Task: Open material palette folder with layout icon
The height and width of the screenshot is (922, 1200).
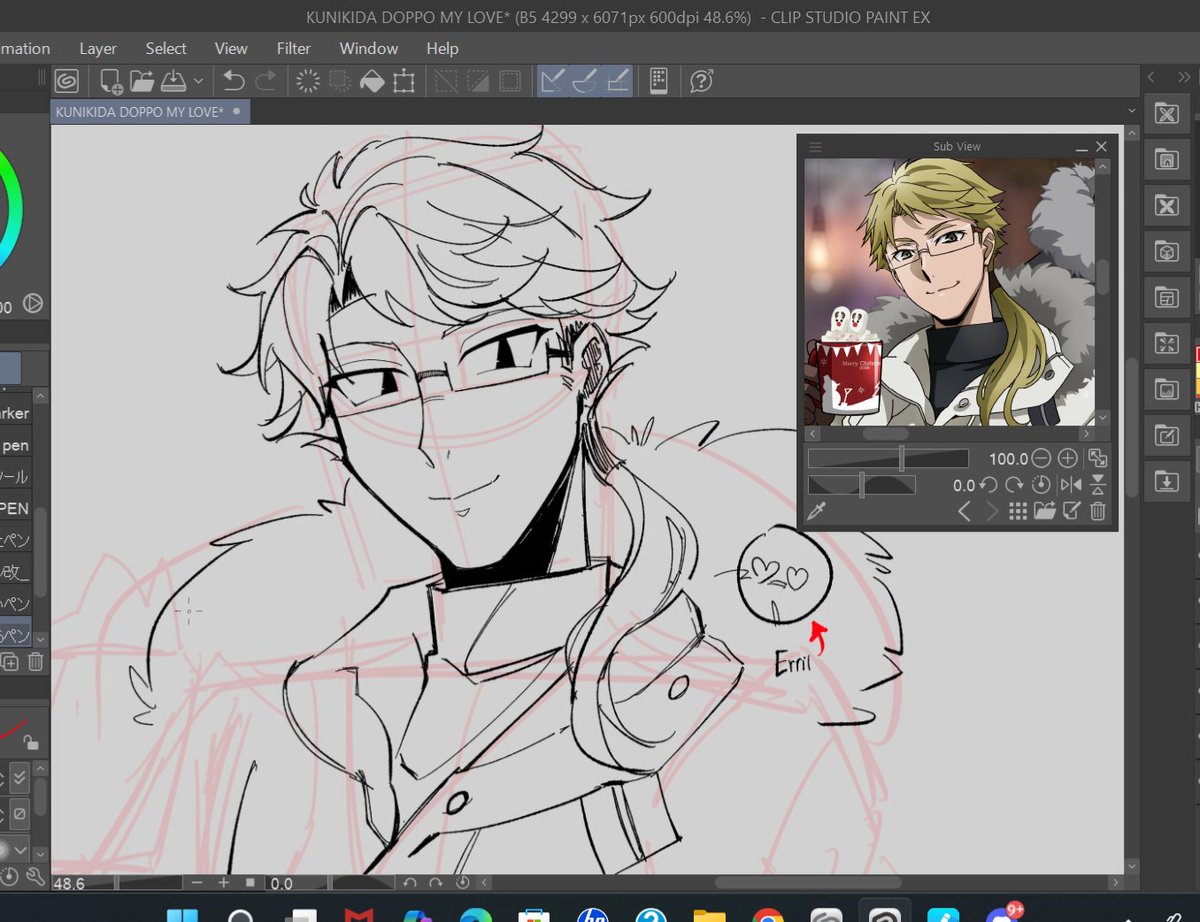Action: (1166, 298)
